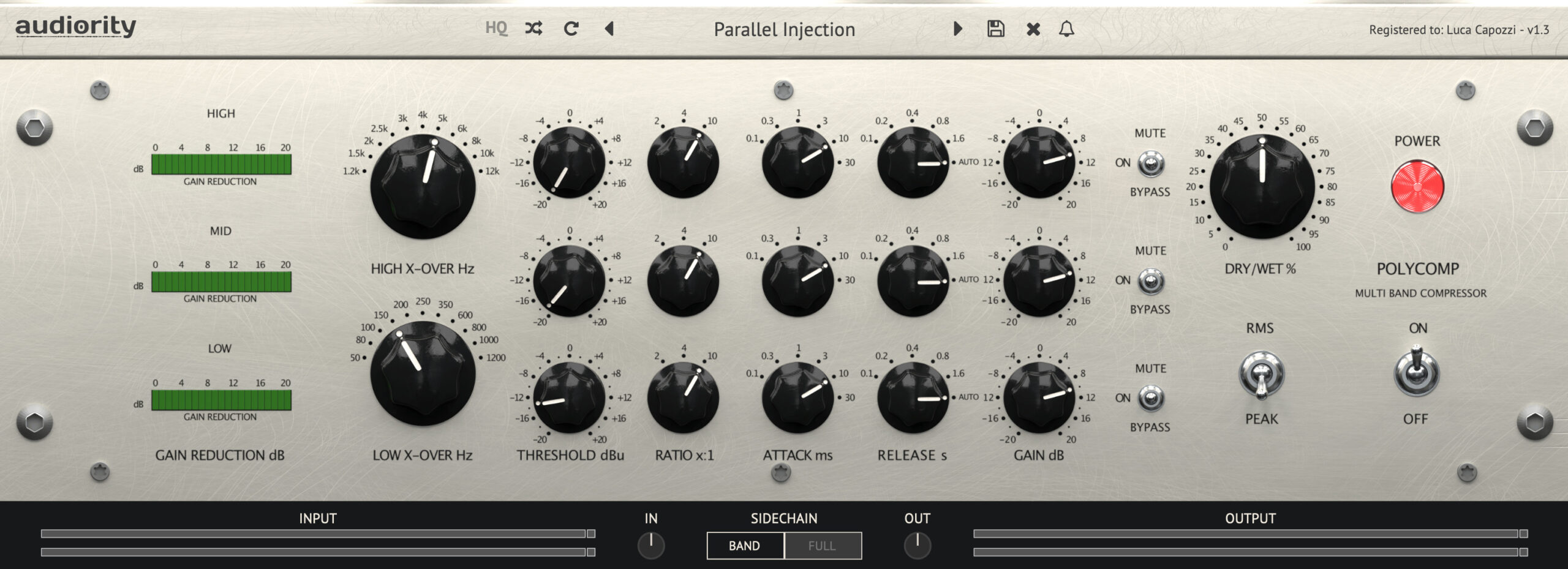Image resolution: width=1568 pixels, height=569 pixels.
Task: Save preset using the floppy disk icon
Action: click(996, 28)
